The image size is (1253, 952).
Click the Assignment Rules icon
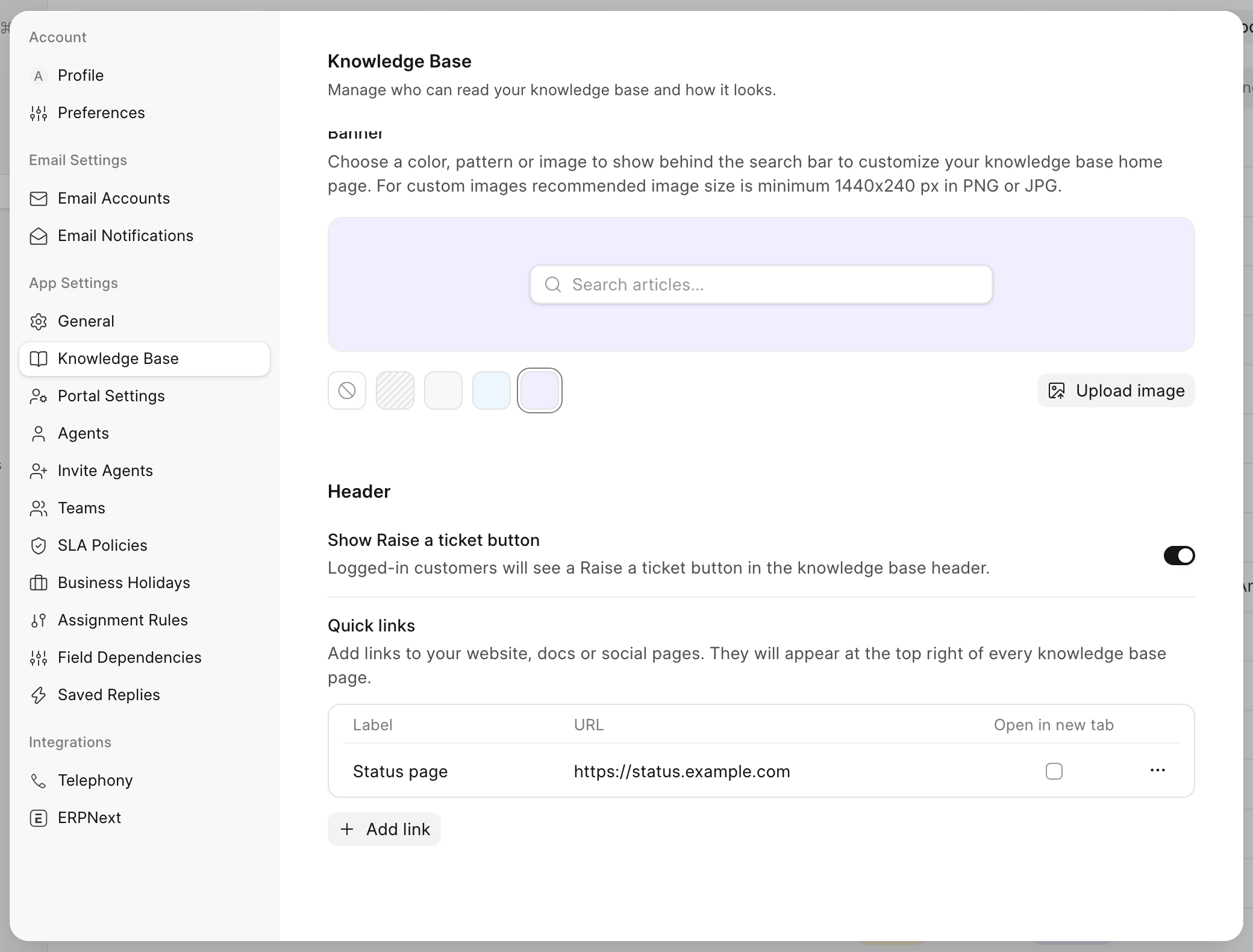pyautogui.click(x=39, y=621)
